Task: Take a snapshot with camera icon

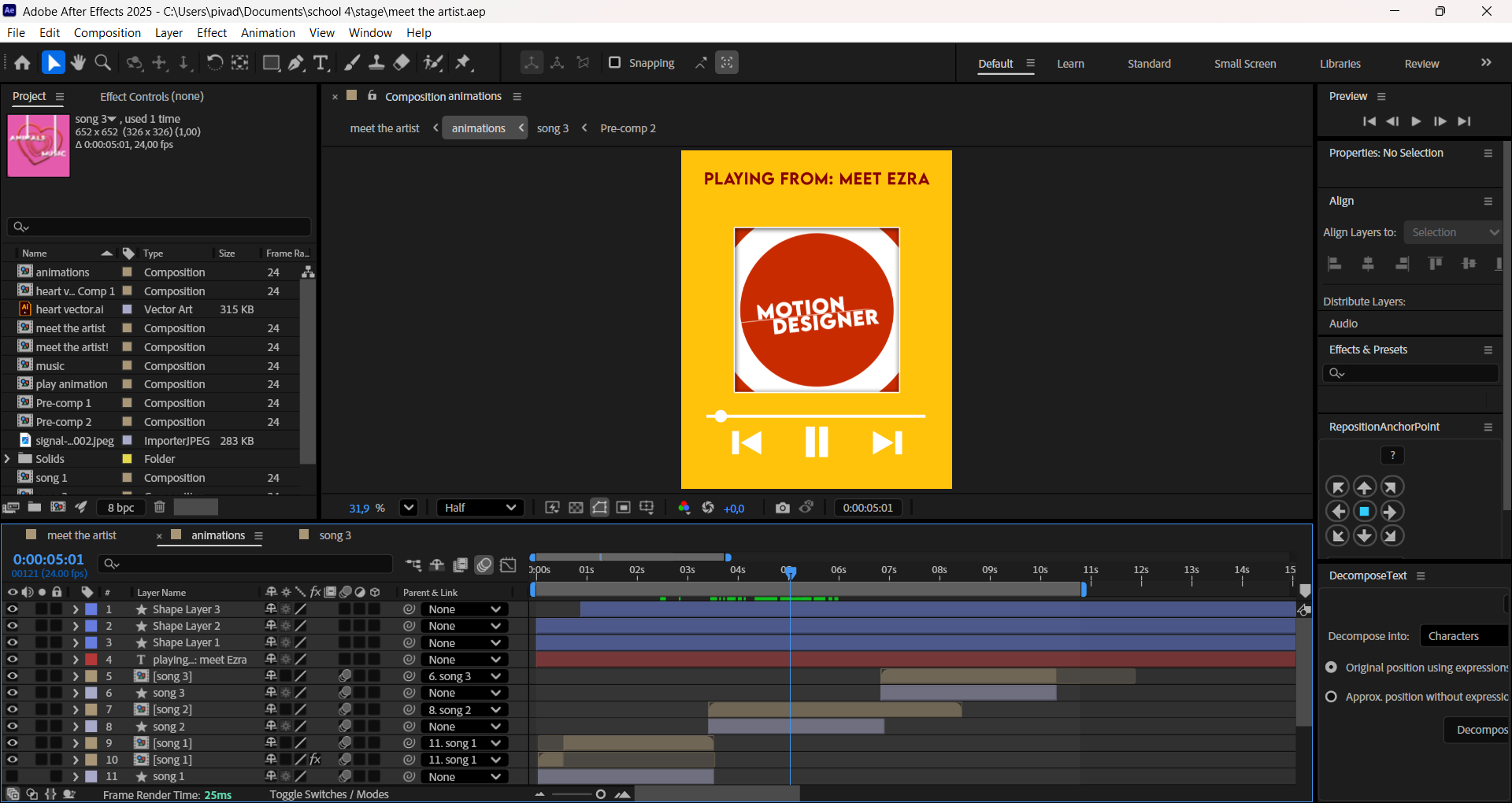Action: (782, 508)
